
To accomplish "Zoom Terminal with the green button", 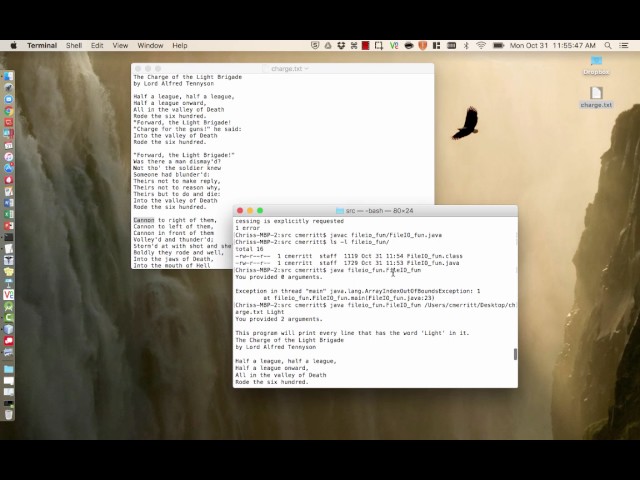I will tap(260, 211).
